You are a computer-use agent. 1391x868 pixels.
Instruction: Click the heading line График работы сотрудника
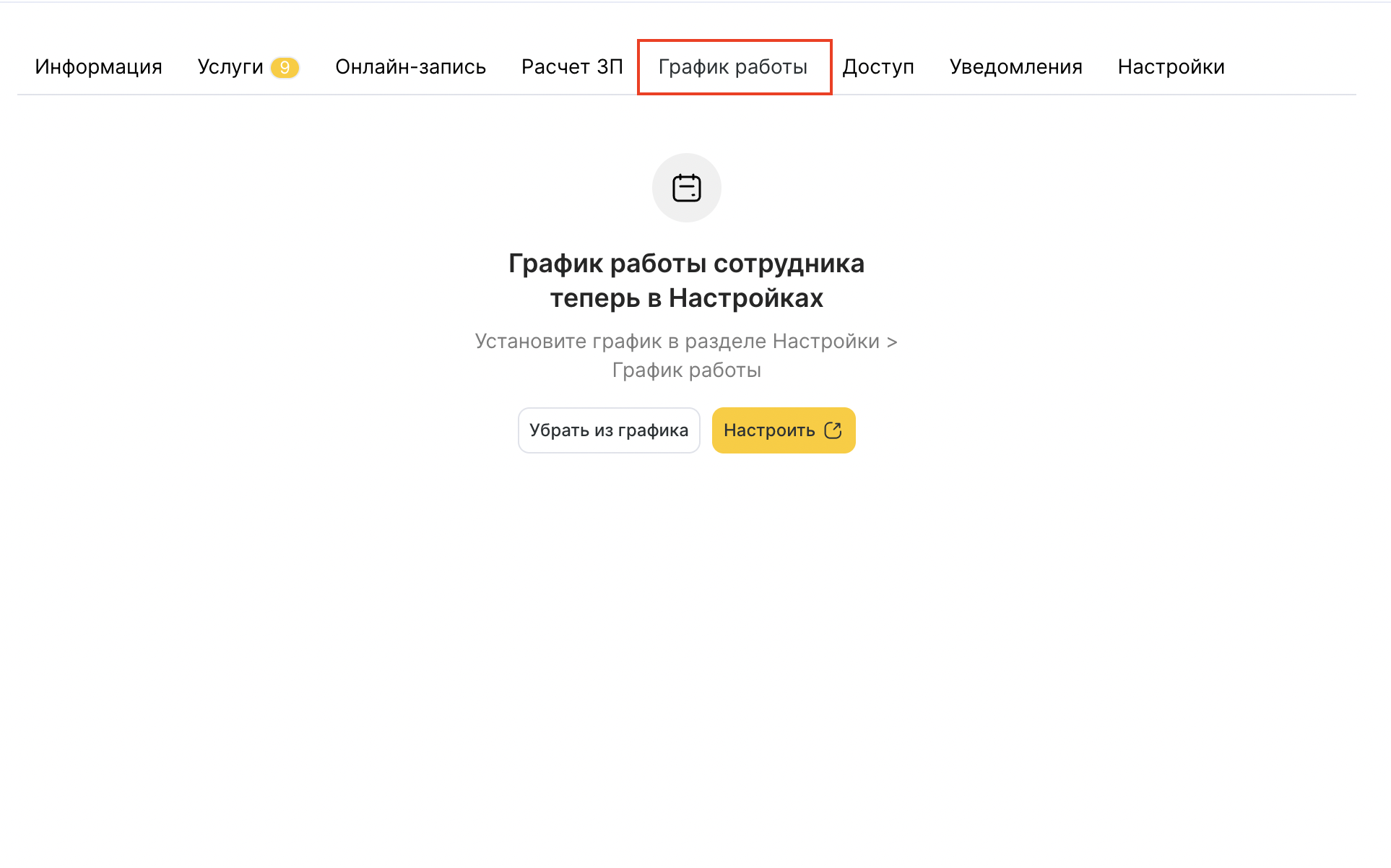(686, 264)
